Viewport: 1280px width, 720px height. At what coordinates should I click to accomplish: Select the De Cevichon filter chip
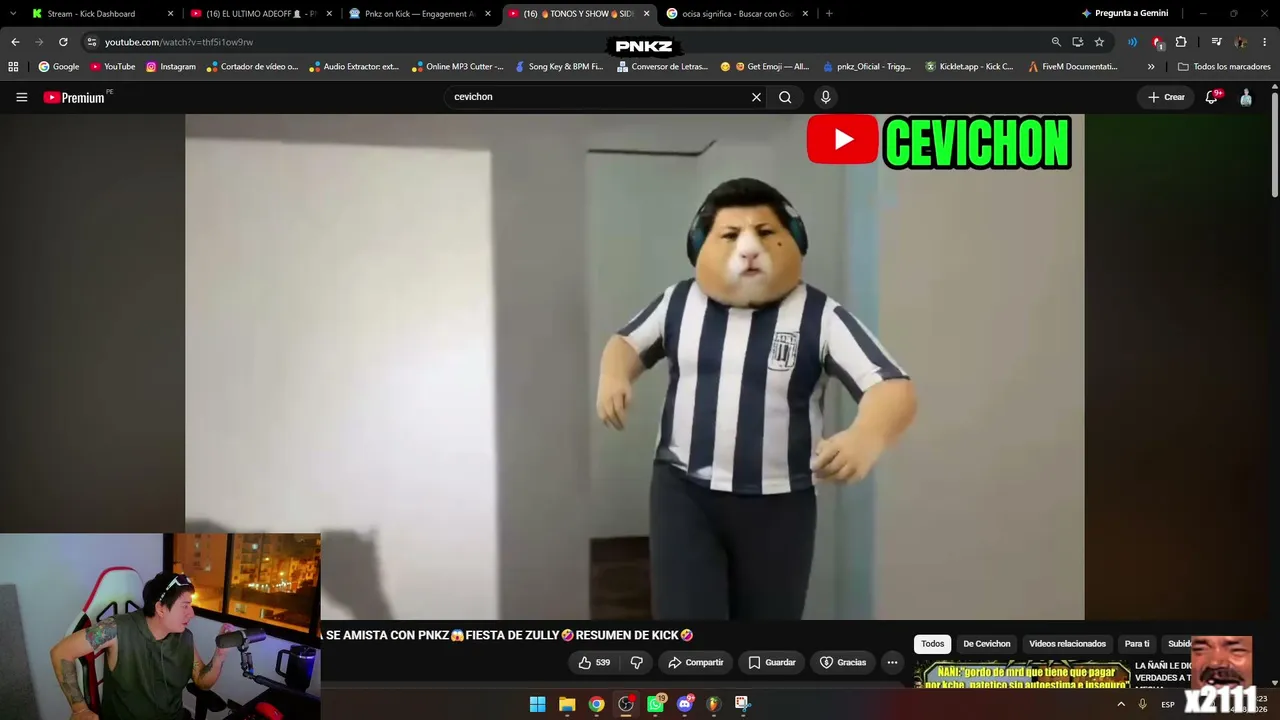coord(987,644)
